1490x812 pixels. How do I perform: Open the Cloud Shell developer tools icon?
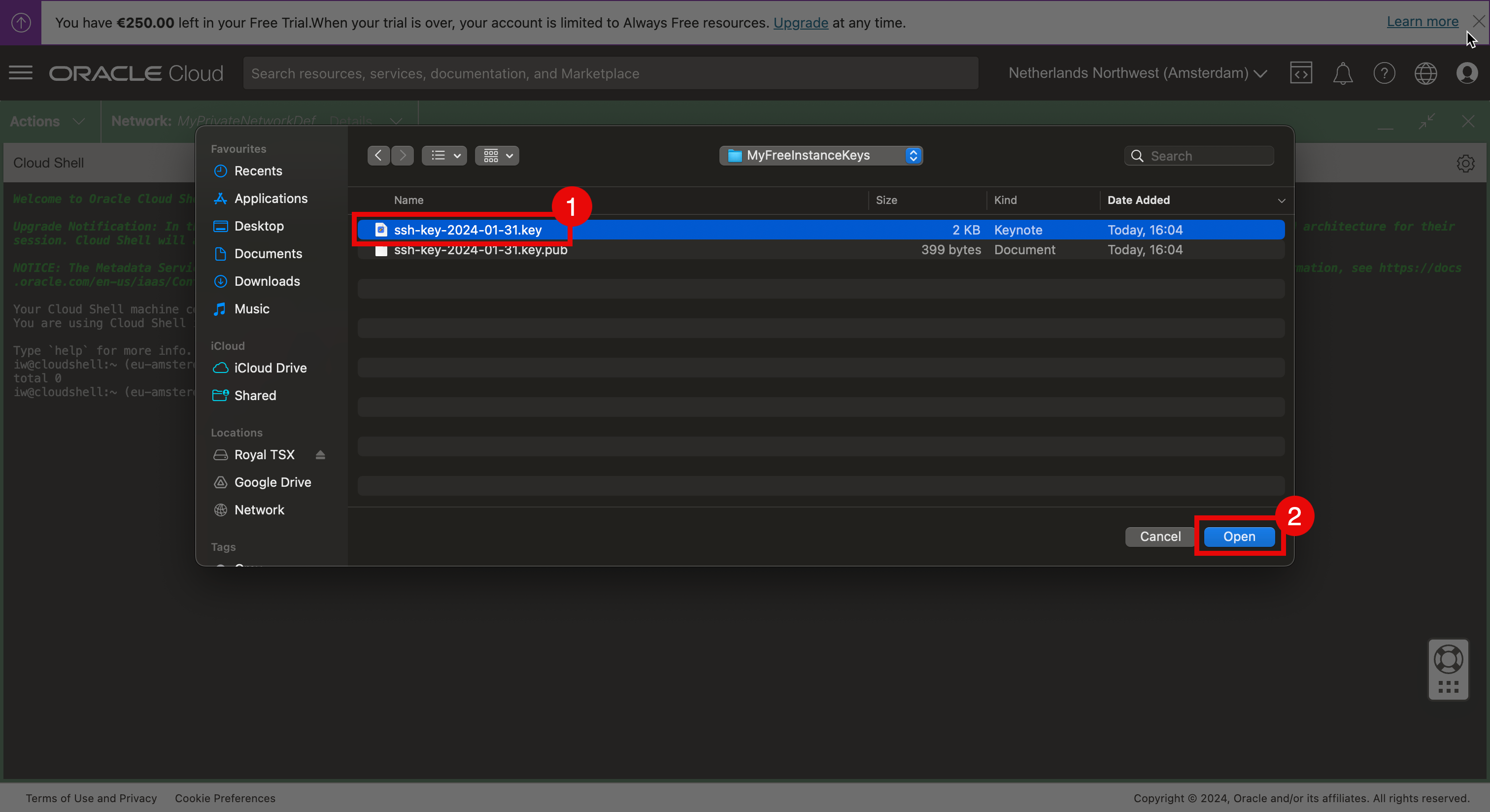(1300, 73)
